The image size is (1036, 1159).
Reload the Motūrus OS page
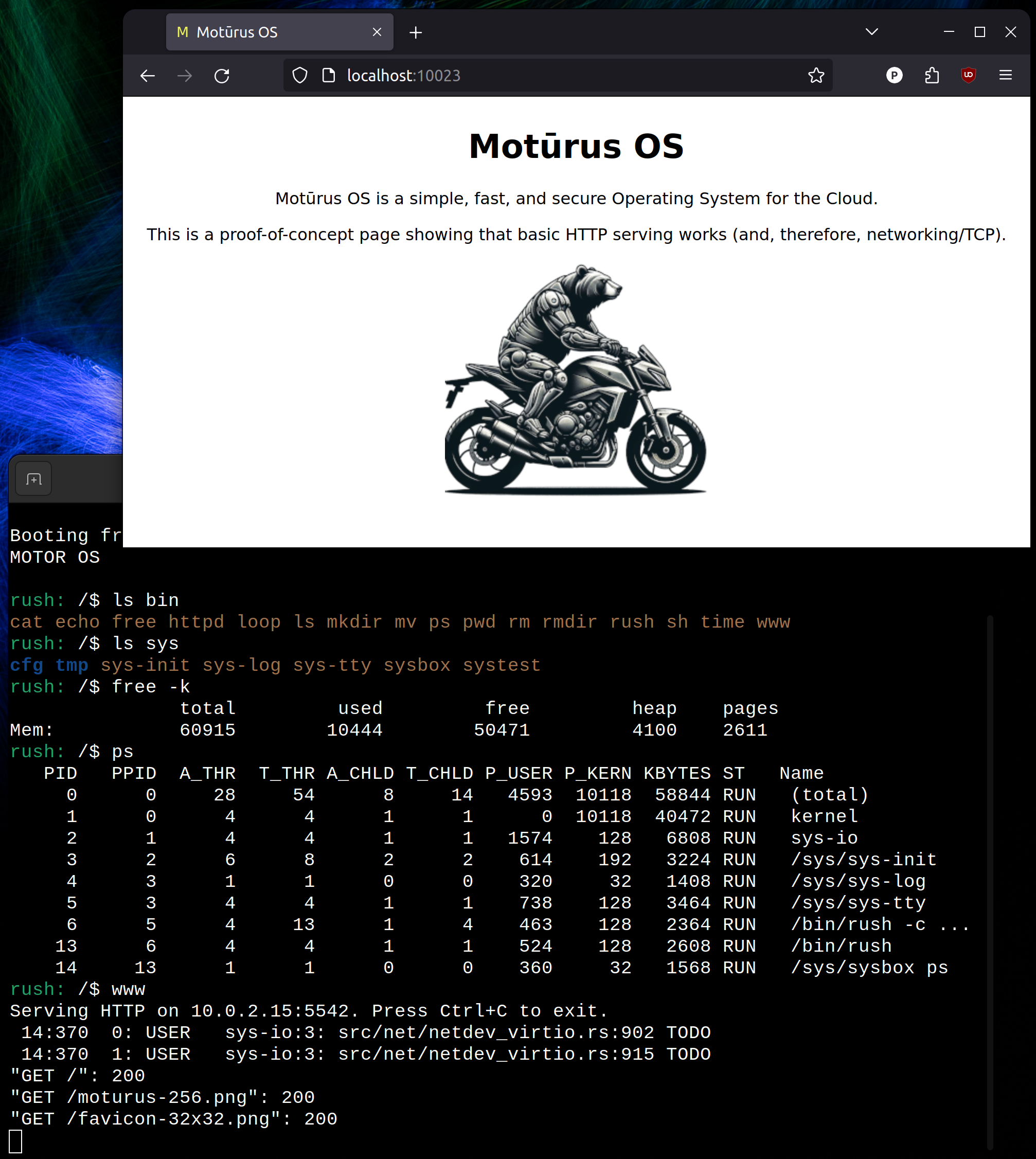(222, 75)
